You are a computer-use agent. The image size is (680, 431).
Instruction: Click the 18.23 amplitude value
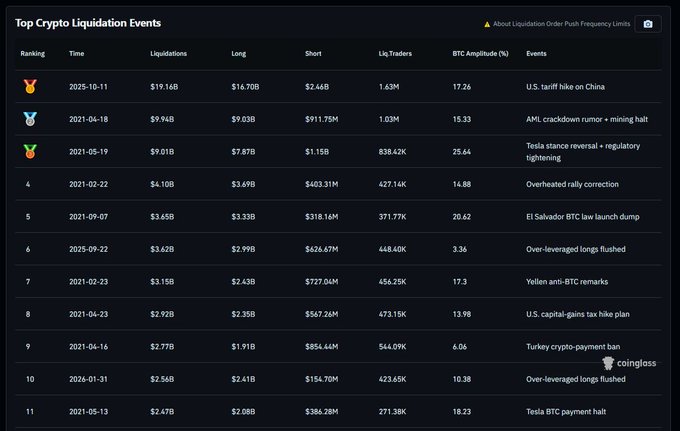[x=461, y=412]
